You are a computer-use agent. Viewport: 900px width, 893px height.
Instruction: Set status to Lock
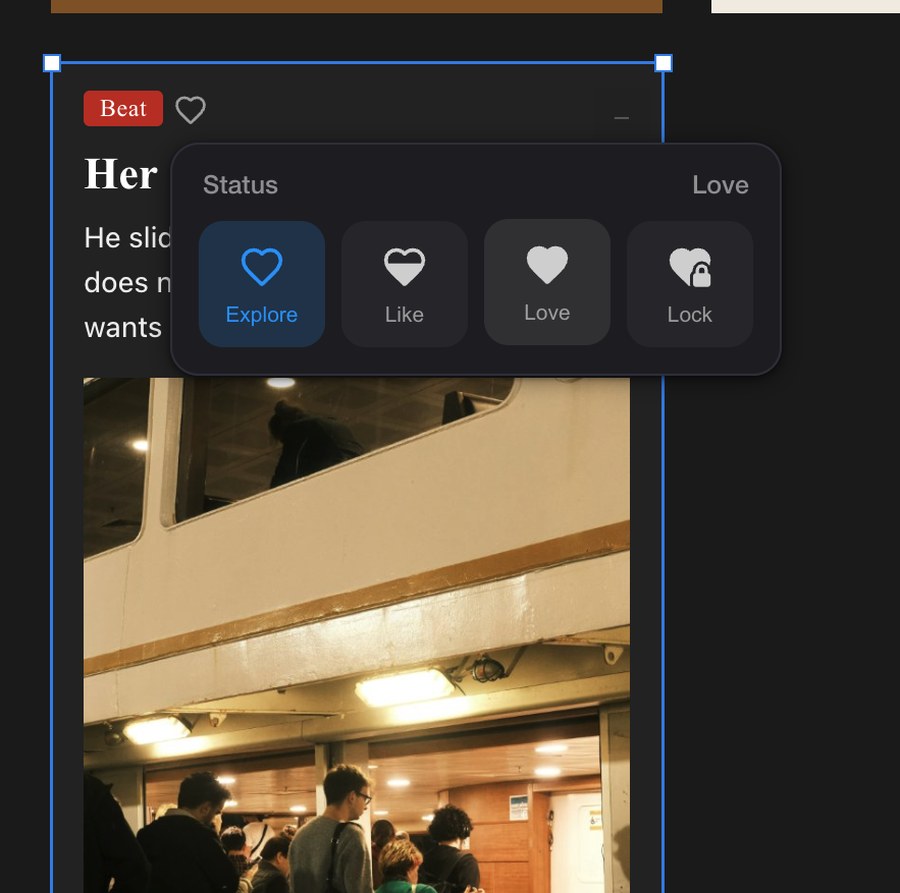point(690,284)
